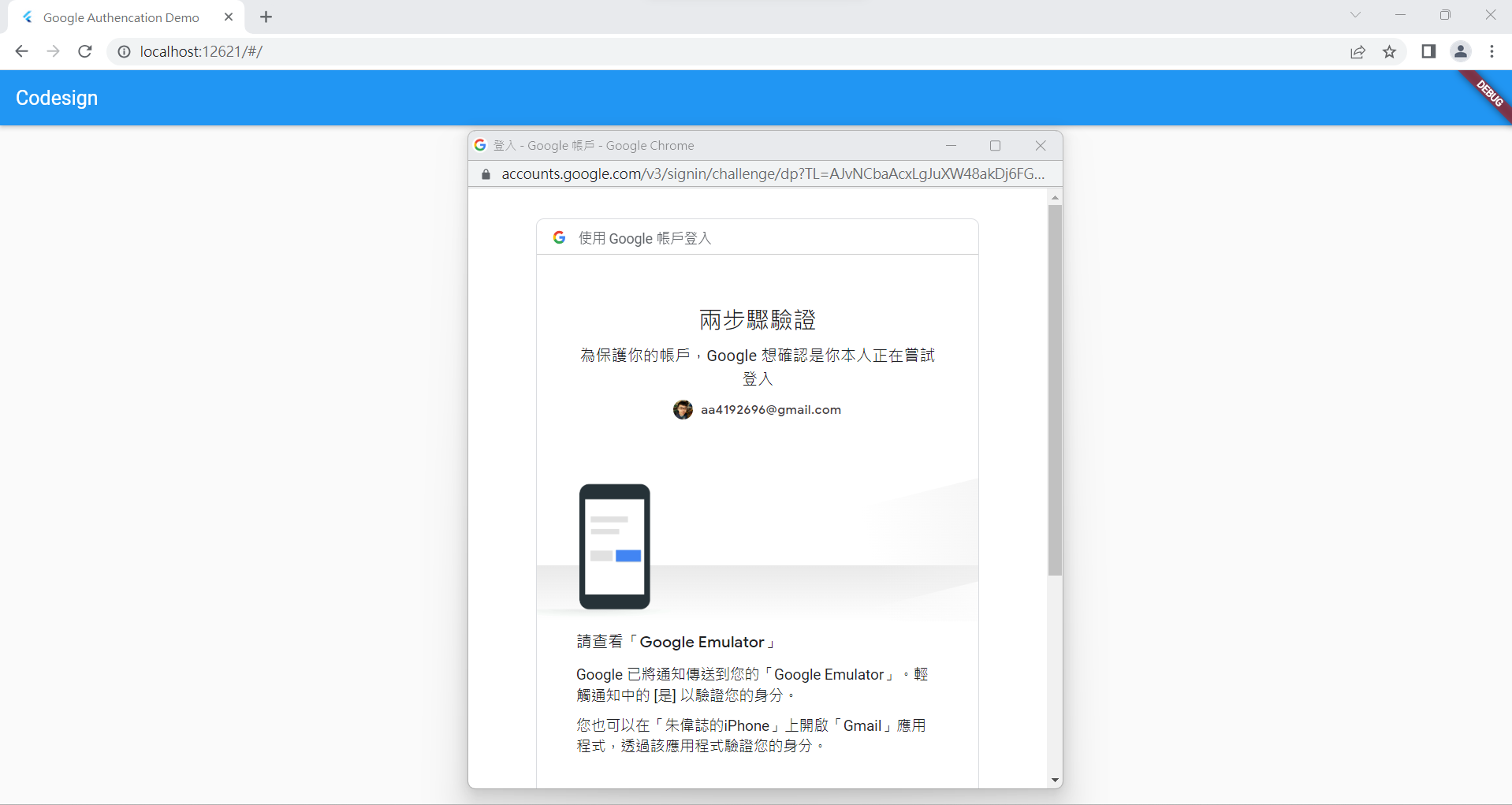Open Chrome's three-dot menu
The width and height of the screenshot is (1512, 805).
(x=1492, y=51)
